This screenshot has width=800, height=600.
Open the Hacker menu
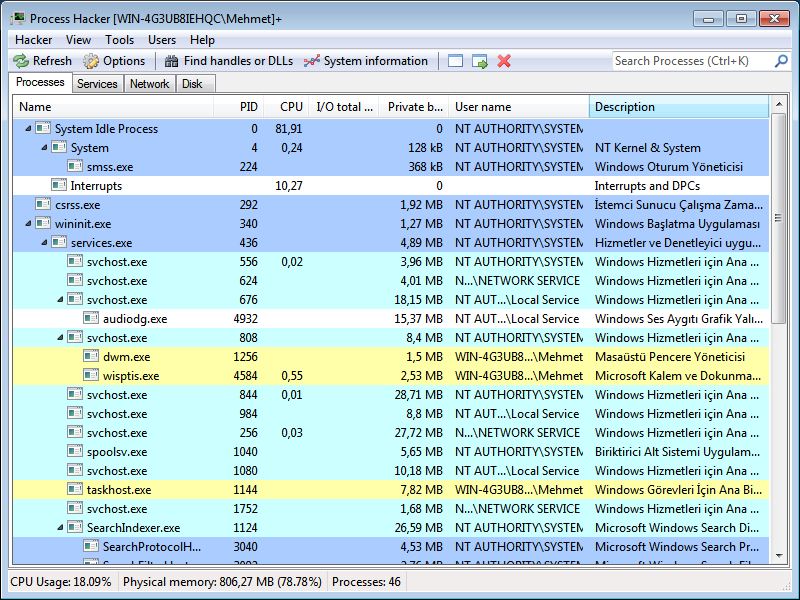33,40
